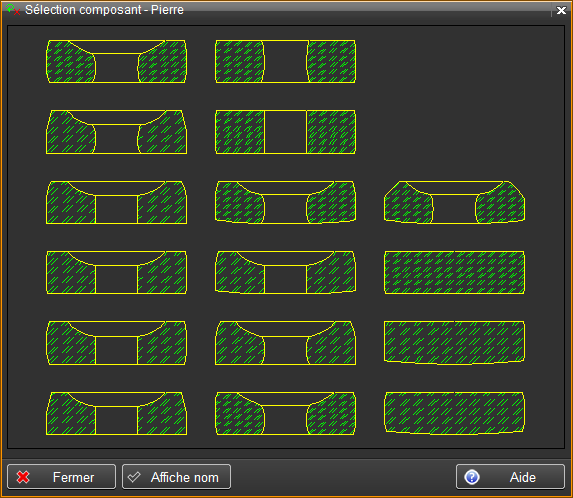Pick the stone profile with chamfered top corners

454,202
